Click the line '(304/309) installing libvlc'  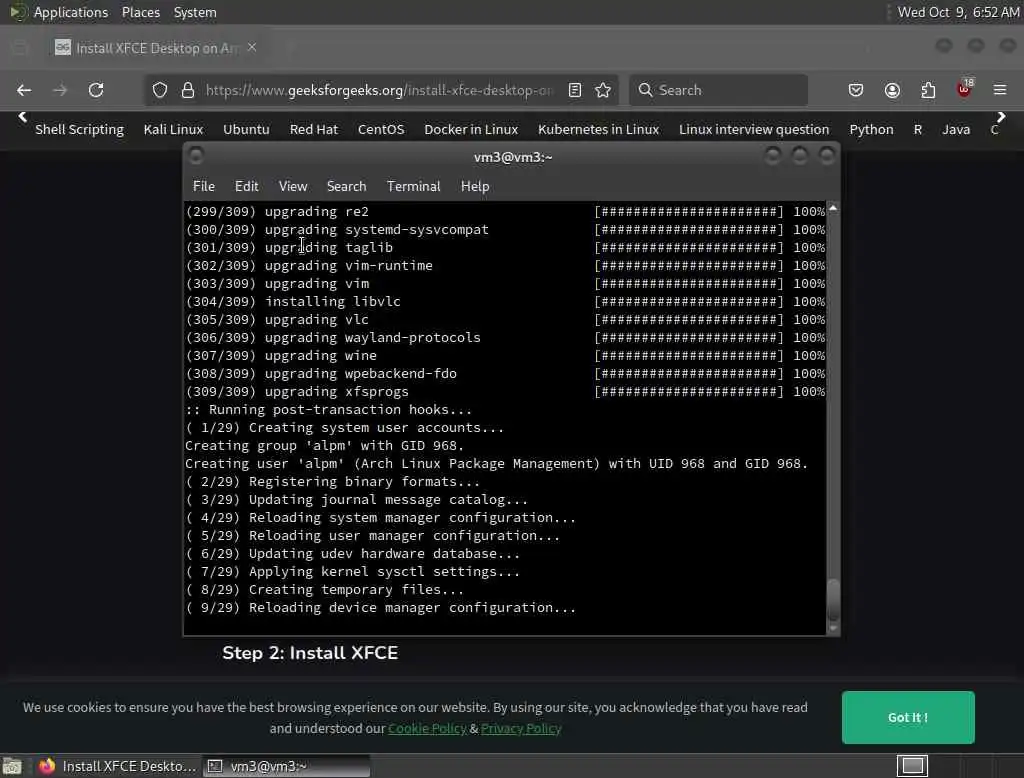coord(293,301)
